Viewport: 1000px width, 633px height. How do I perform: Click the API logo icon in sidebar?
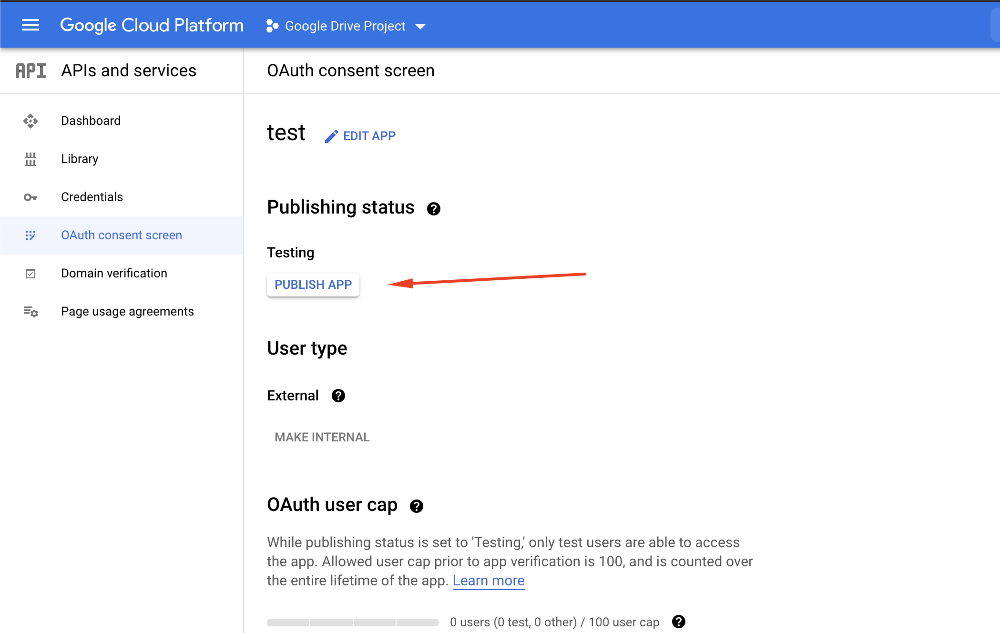[31, 71]
